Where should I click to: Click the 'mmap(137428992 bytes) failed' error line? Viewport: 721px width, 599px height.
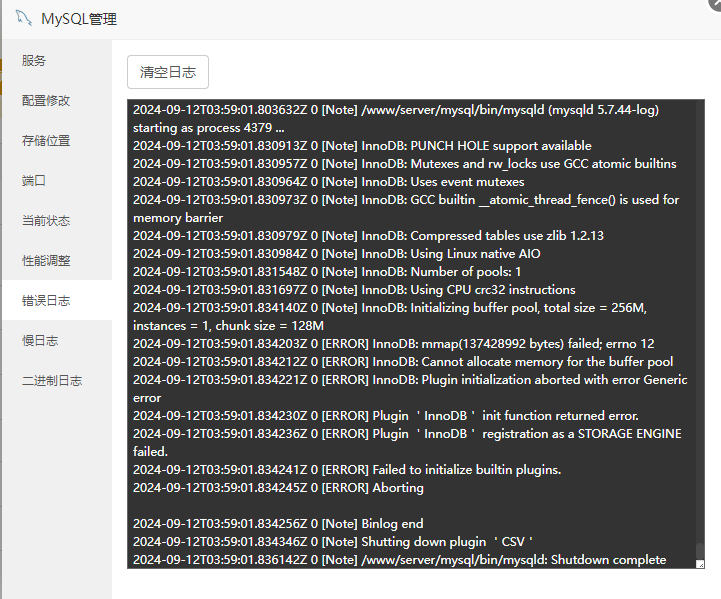click(394, 344)
